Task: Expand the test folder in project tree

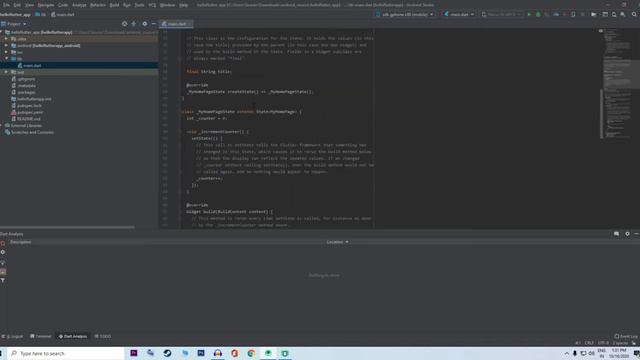Action: click(6, 72)
